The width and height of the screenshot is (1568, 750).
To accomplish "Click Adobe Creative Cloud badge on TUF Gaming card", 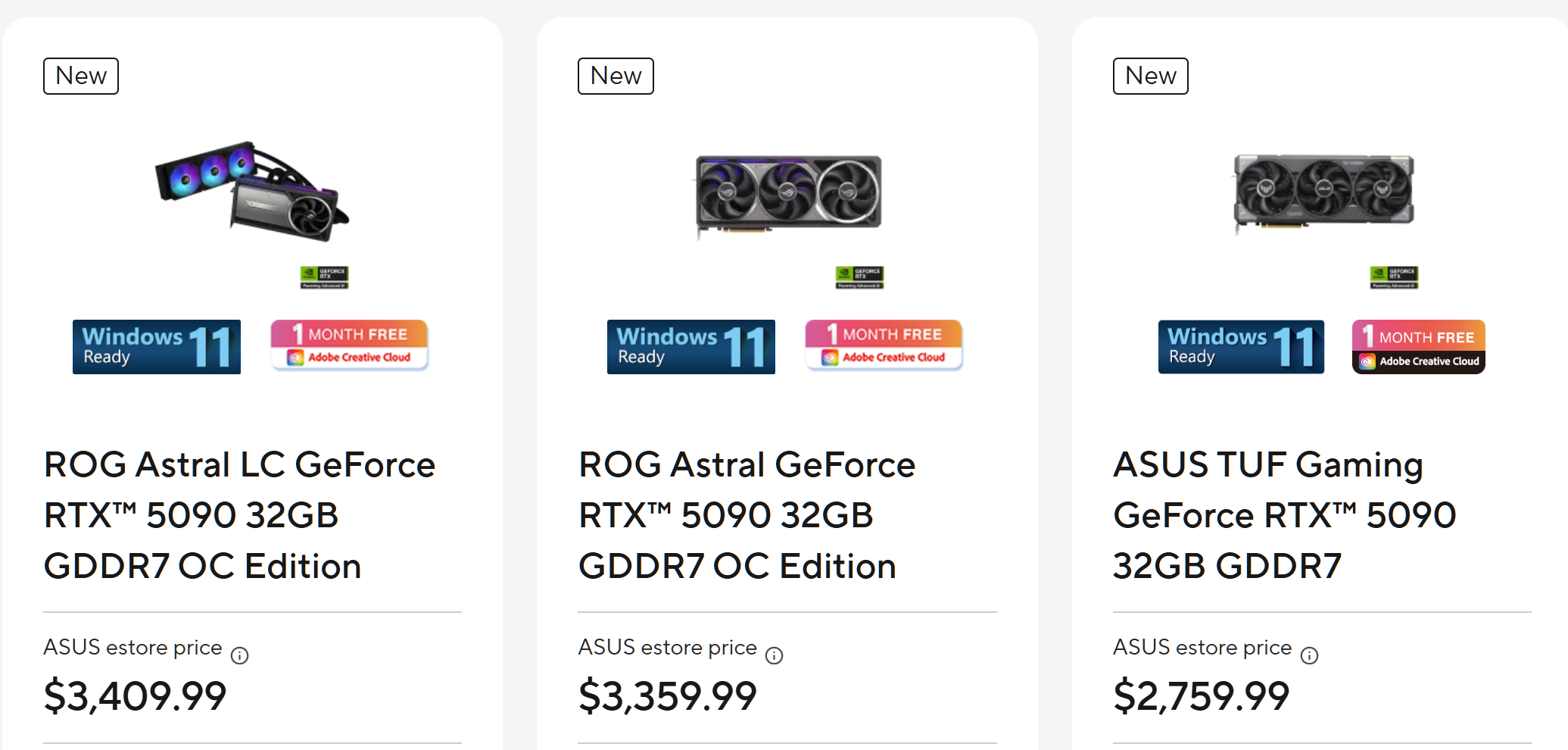I will 1418,347.
